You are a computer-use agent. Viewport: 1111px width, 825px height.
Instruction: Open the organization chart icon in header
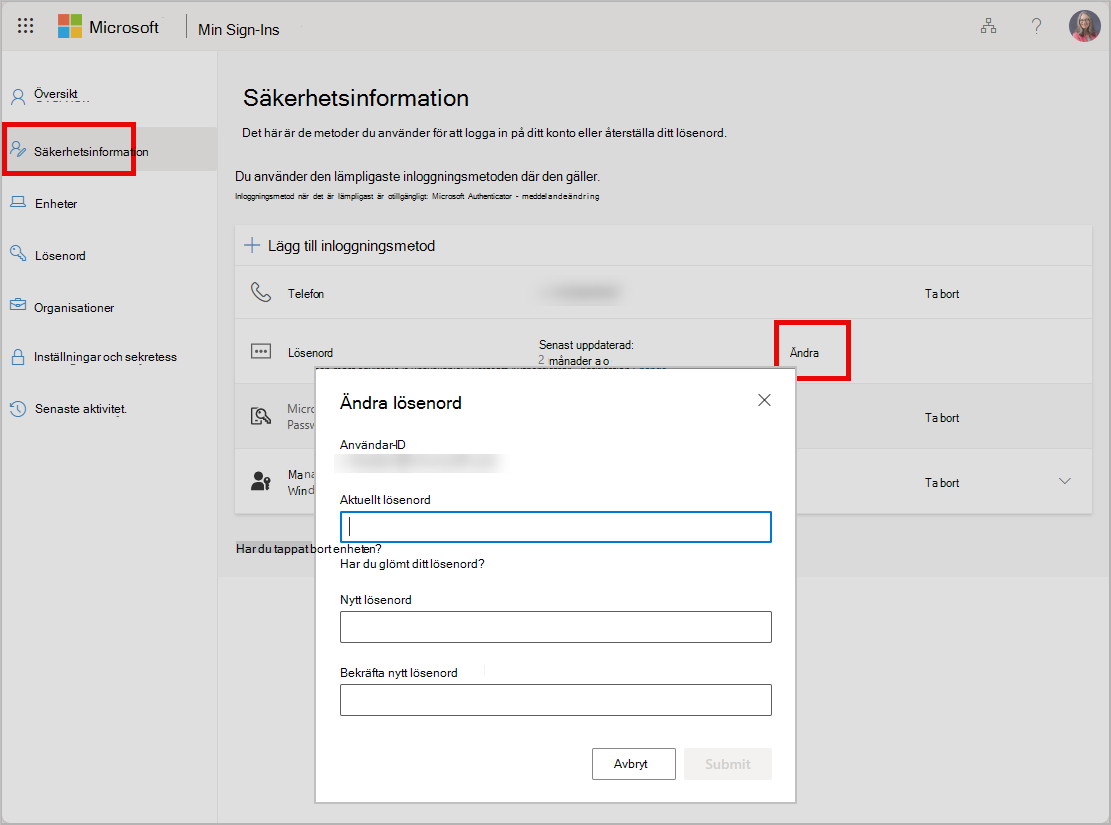click(x=988, y=26)
